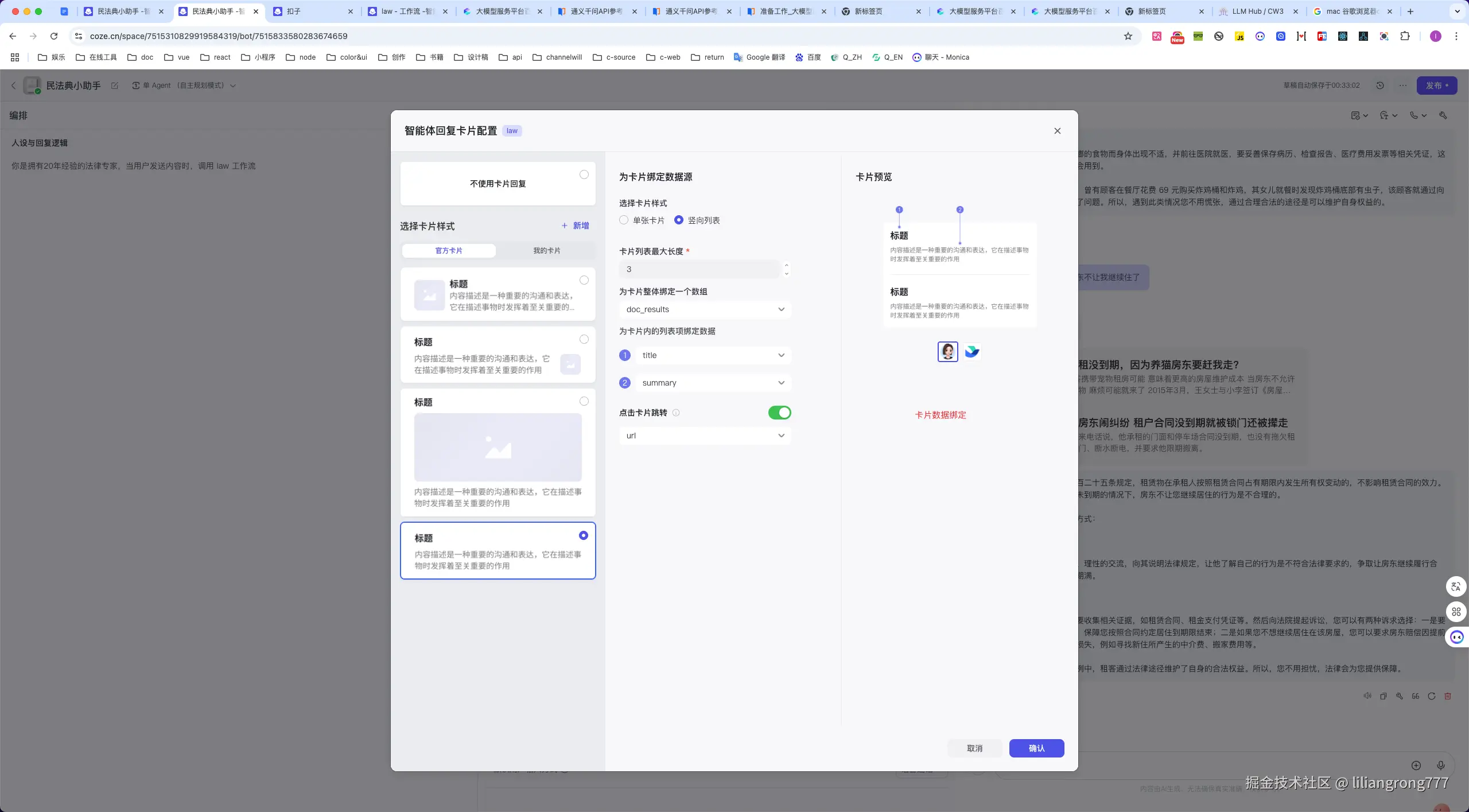Switch to the 我的卡片 tab

pyautogui.click(x=546, y=251)
